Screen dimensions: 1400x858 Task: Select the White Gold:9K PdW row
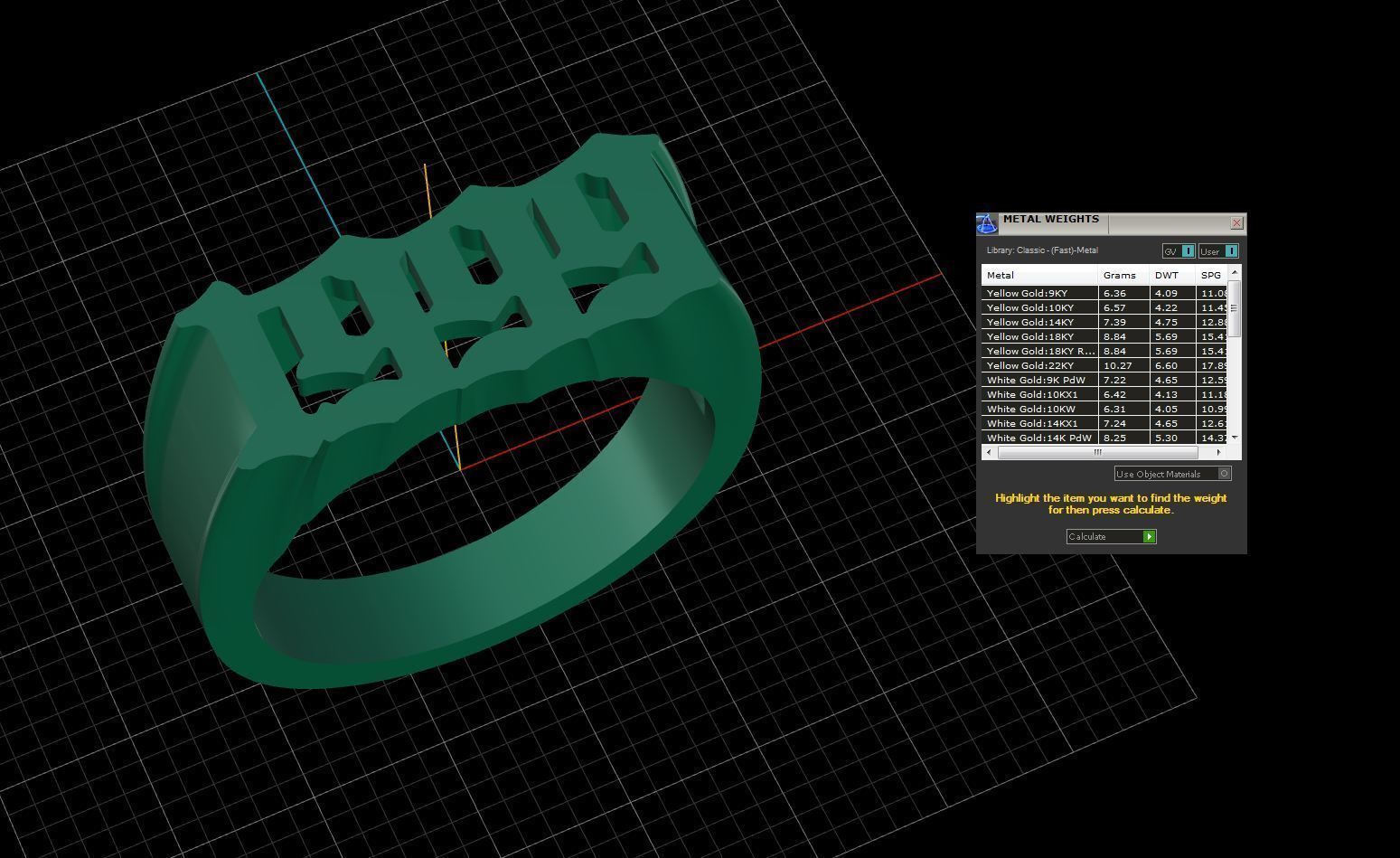(x=1104, y=380)
